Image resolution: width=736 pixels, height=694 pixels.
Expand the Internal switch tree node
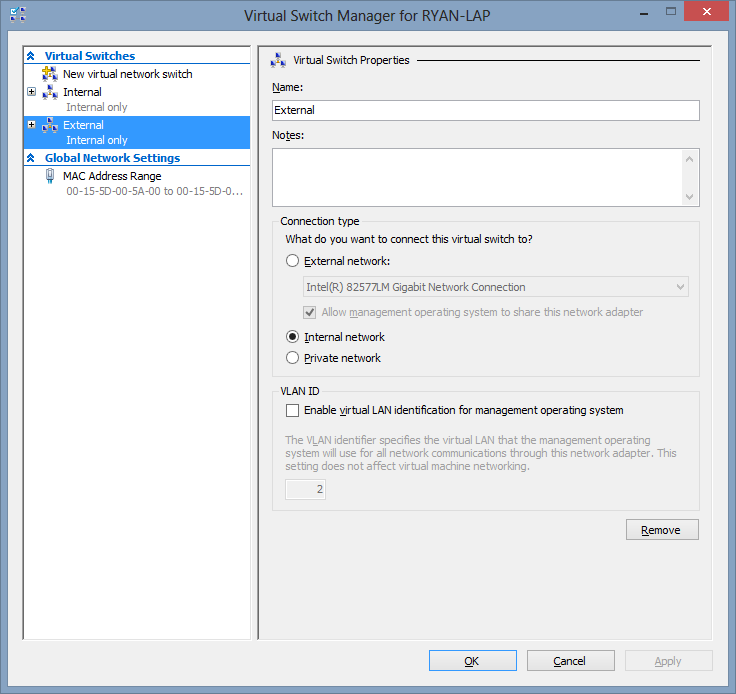(x=32, y=92)
